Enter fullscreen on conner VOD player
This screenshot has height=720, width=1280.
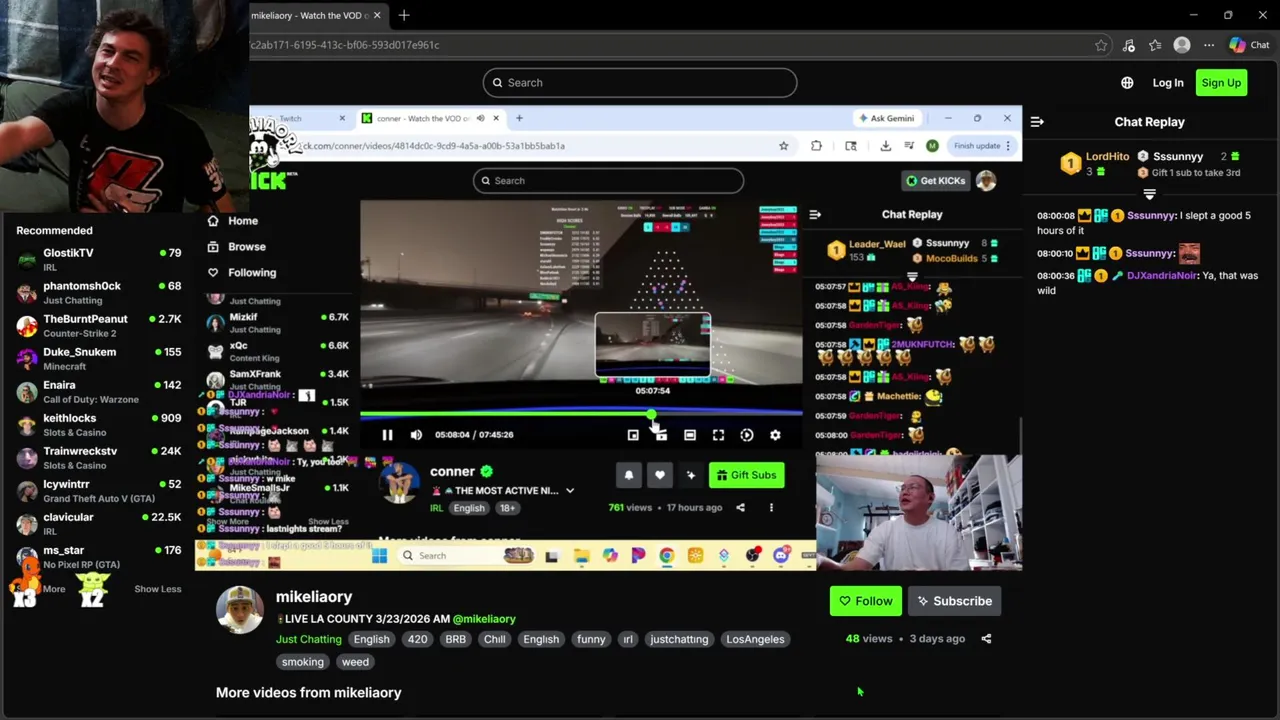click(718, 435)
